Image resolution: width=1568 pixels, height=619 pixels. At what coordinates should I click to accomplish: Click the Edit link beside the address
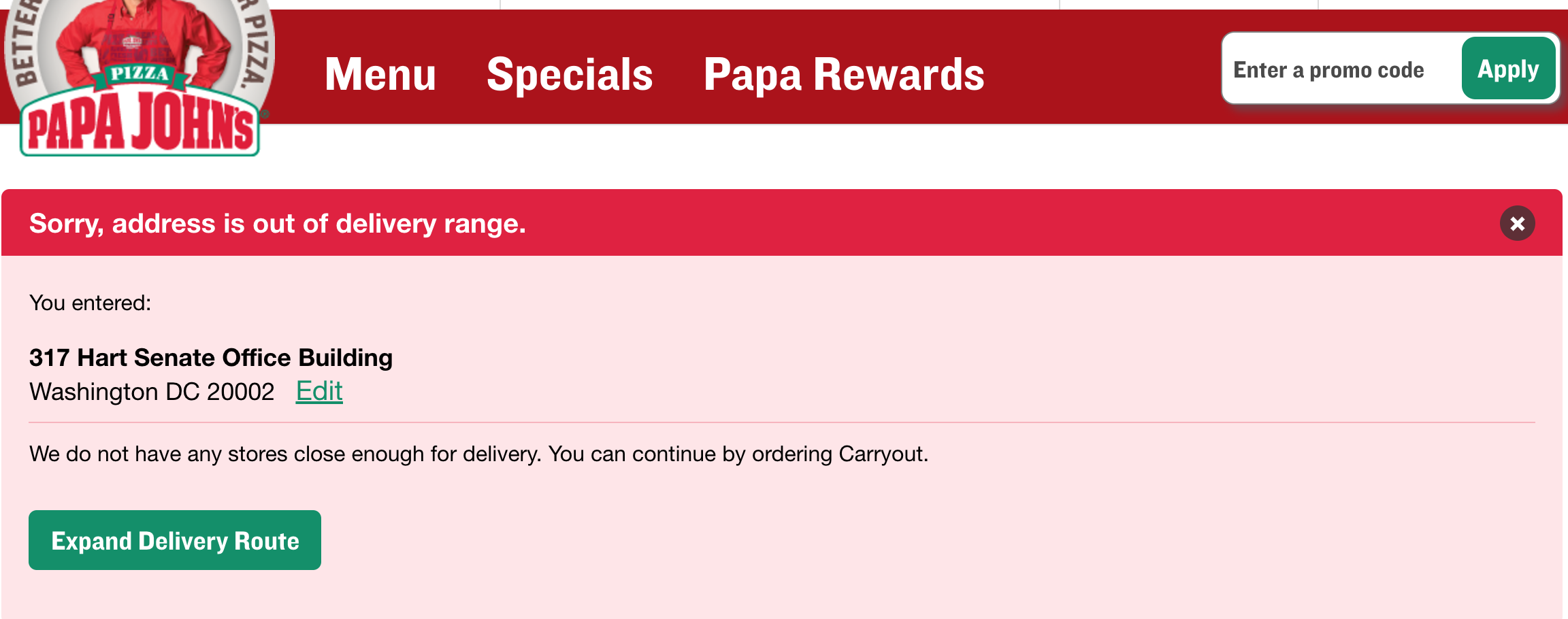pyautogui.click(x=319, y=391)
